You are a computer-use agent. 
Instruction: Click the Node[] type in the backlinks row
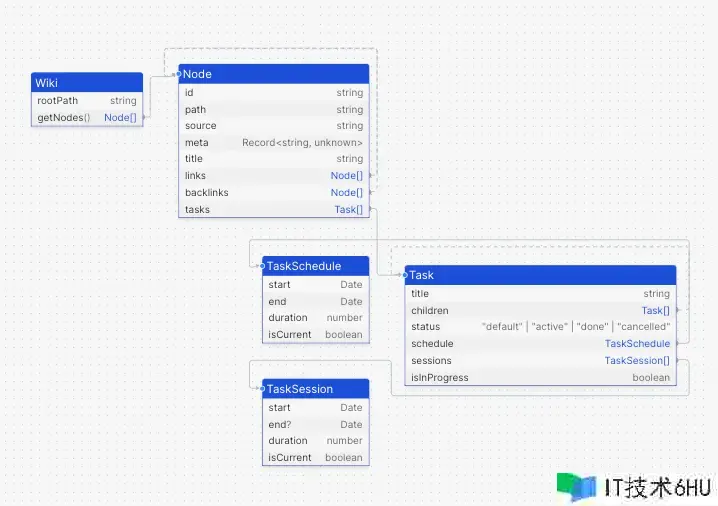coord(346,193)
